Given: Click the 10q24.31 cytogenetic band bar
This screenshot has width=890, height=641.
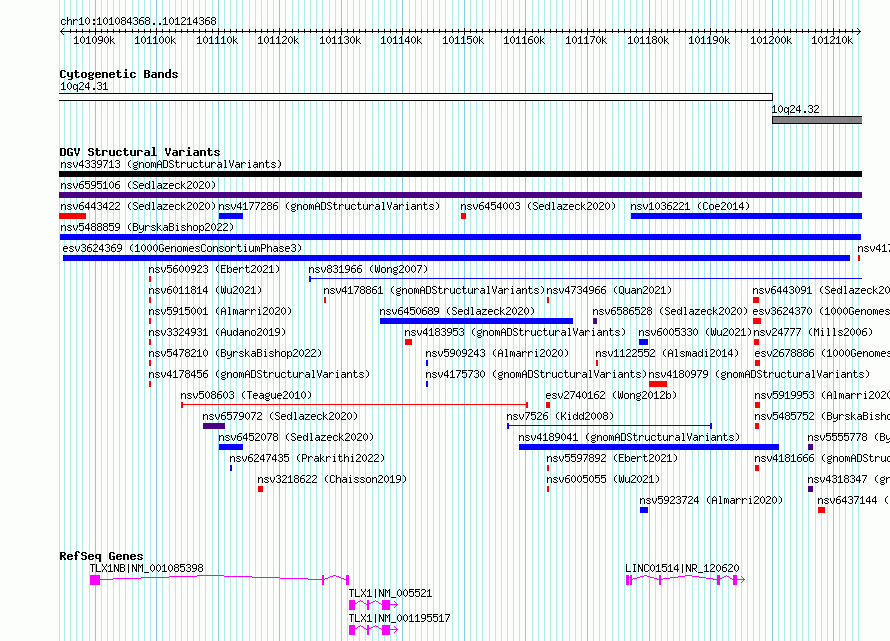Looking at the screenshot, I should click(x=415, y=97).
